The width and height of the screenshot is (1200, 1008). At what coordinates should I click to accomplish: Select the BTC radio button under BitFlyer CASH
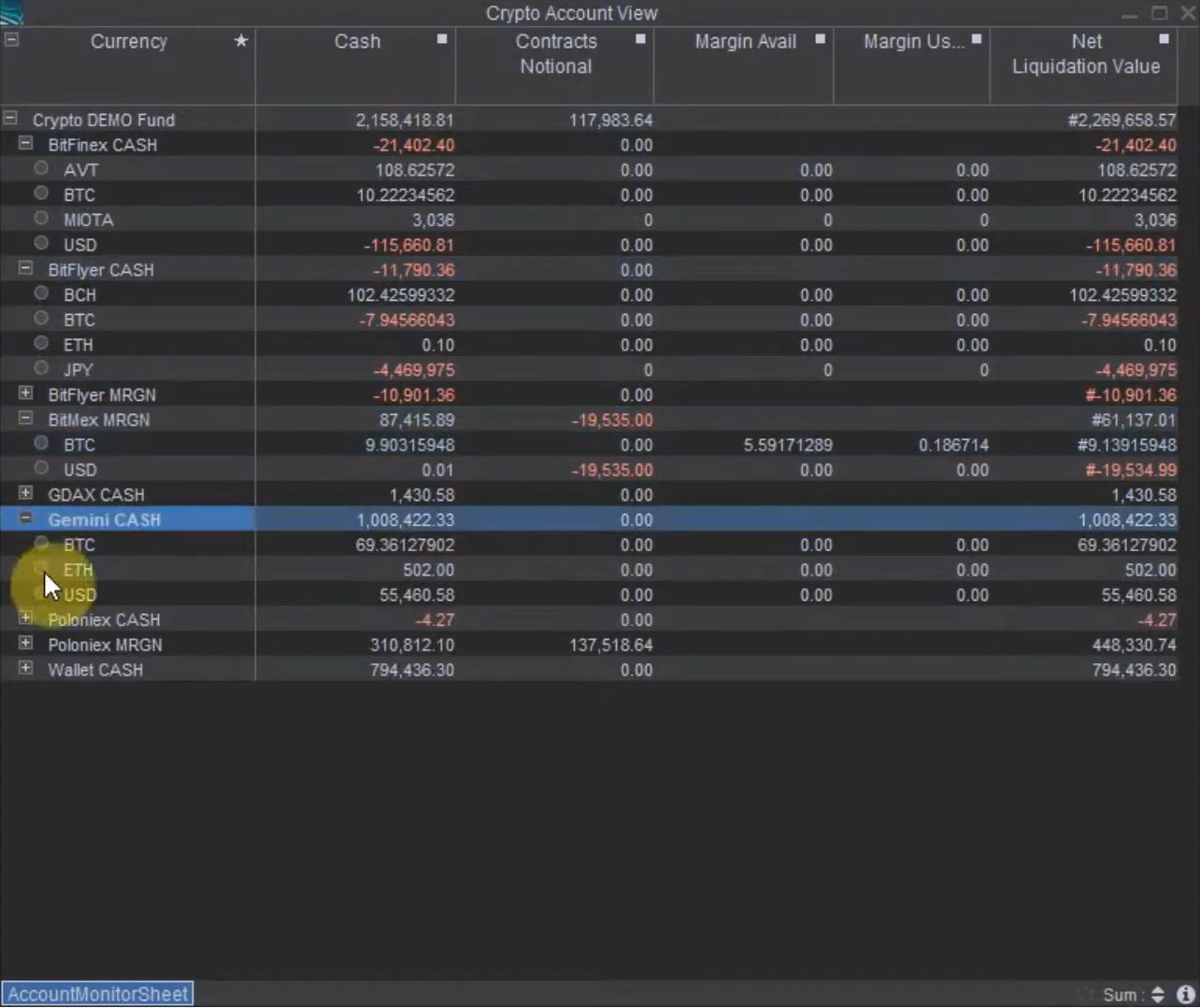click(41, 319)
